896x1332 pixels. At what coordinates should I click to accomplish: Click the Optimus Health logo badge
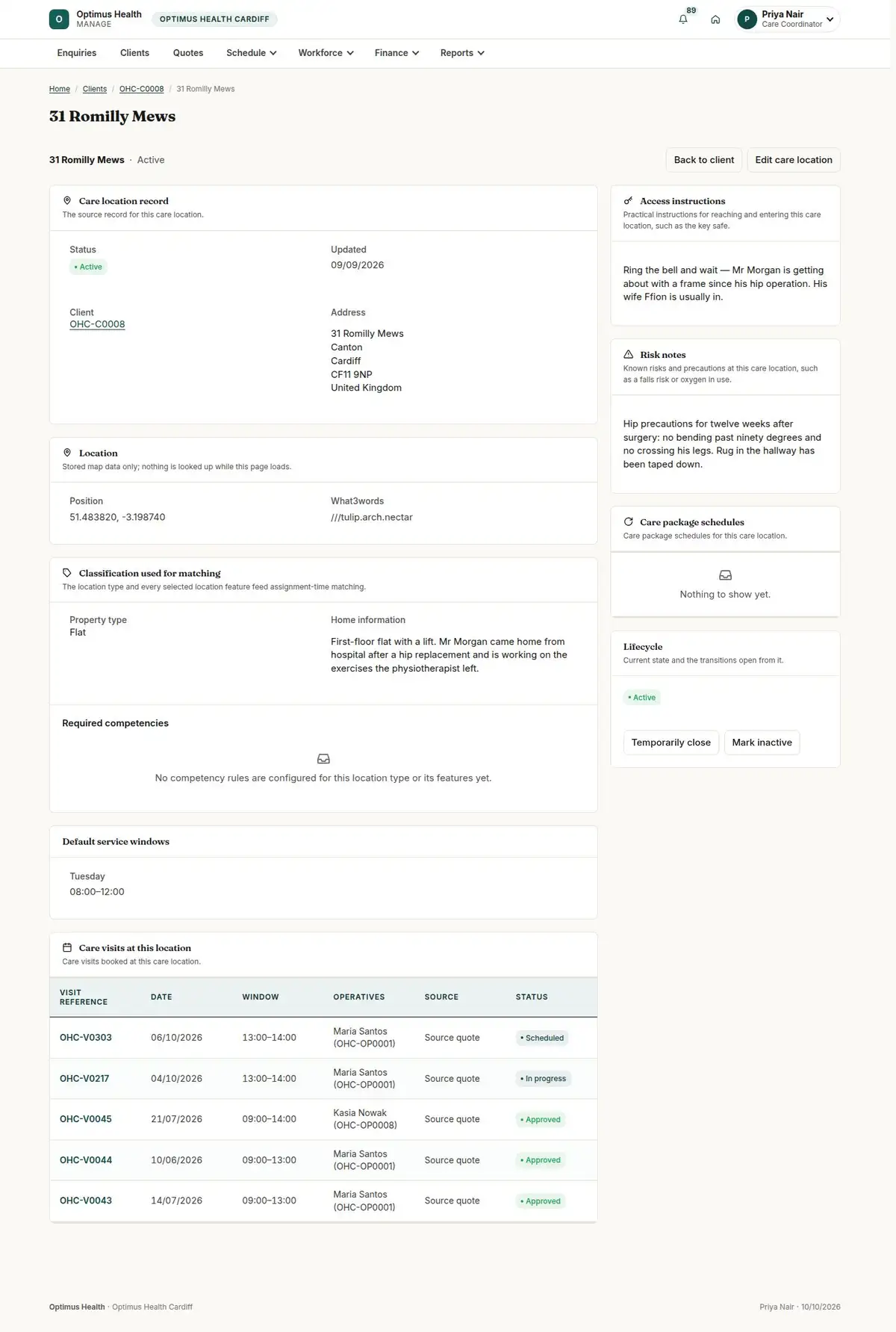59,19
